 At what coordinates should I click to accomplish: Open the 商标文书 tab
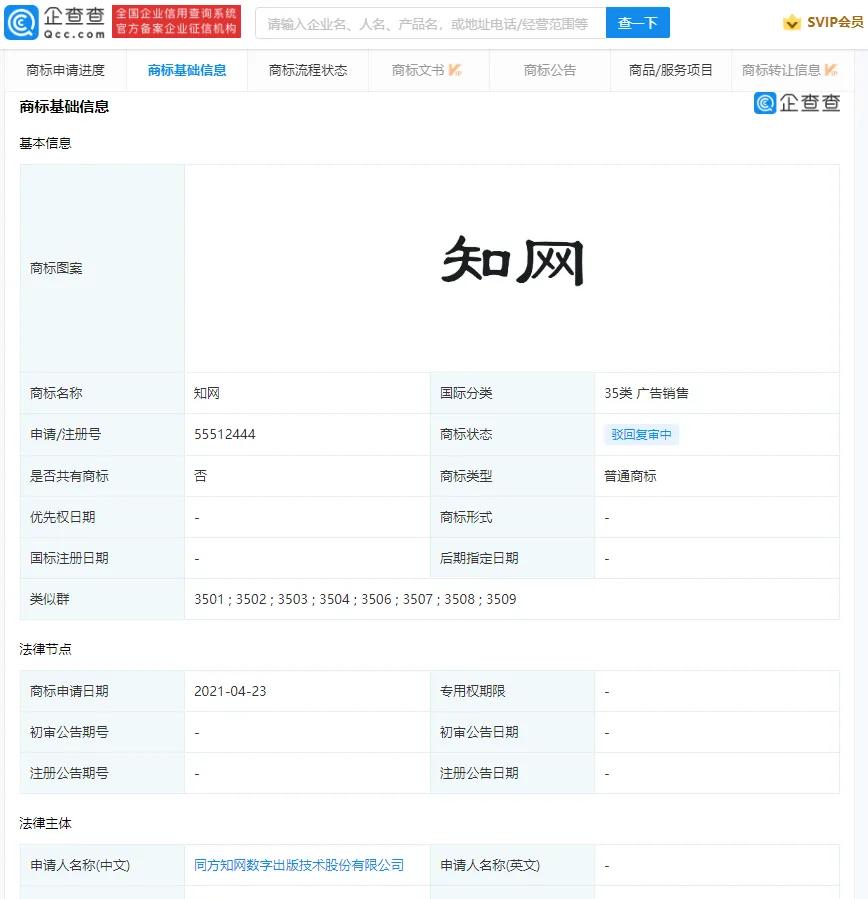(x=429, y=70)
